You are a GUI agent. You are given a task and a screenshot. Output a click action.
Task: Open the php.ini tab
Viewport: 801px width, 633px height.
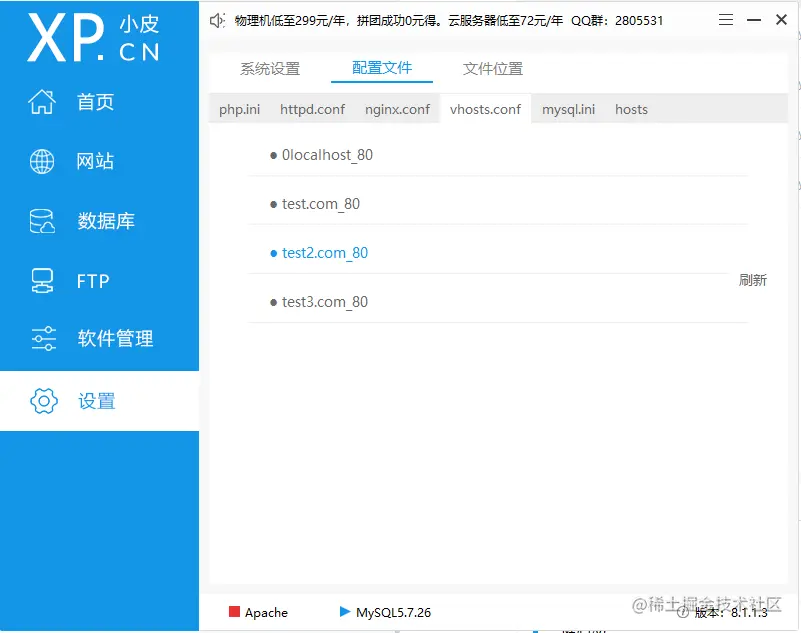[240, 109]
